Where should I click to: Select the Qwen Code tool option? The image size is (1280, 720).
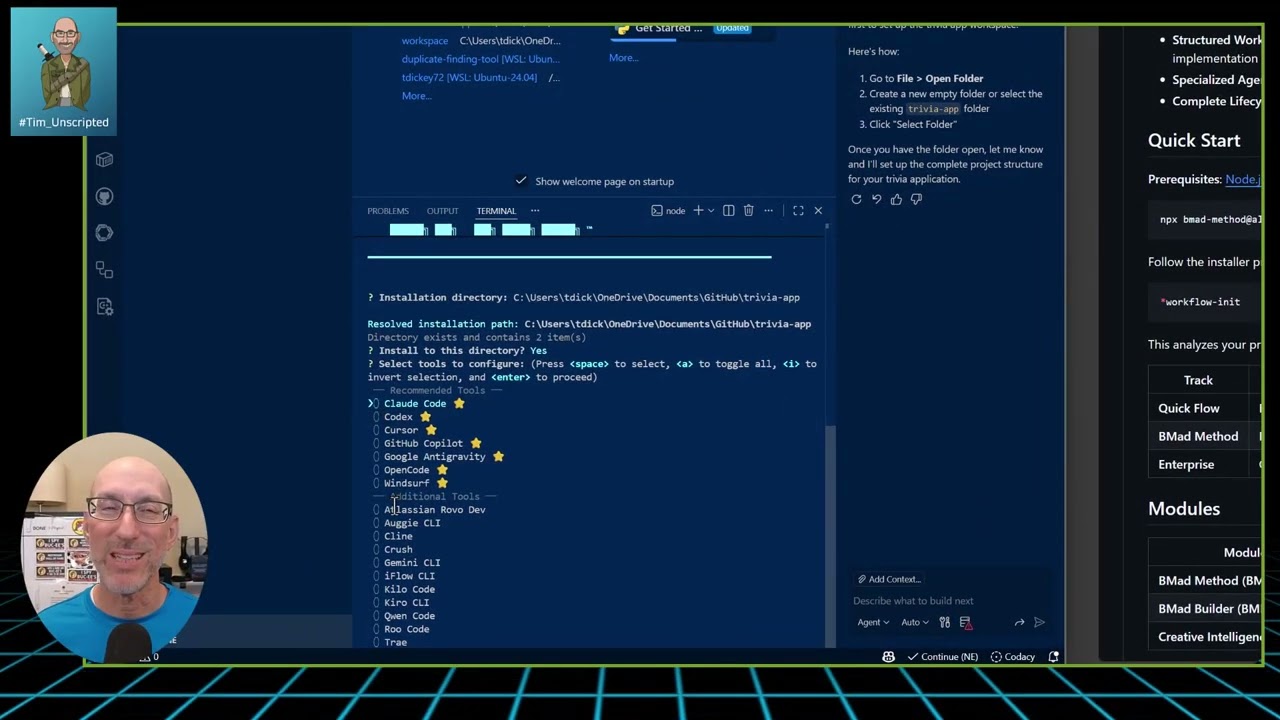(x=409, y=616)
